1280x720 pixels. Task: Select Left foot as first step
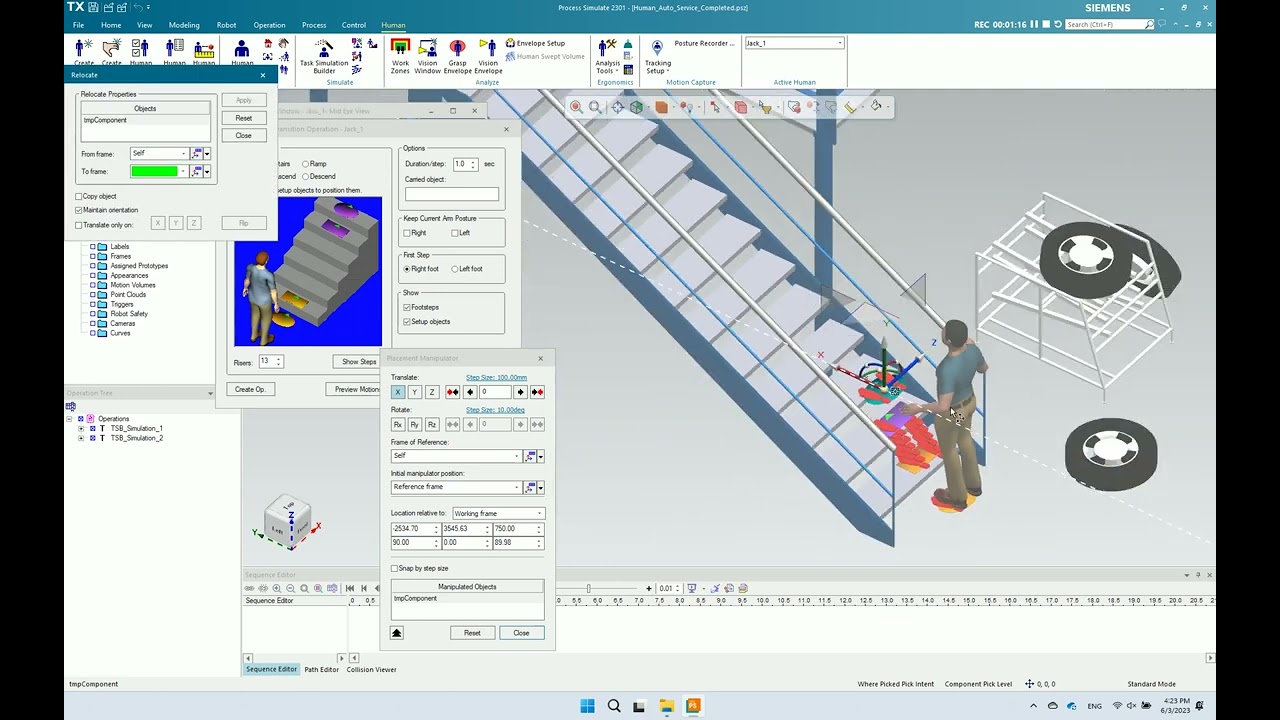pyautogui.click(x=455, y=269)
